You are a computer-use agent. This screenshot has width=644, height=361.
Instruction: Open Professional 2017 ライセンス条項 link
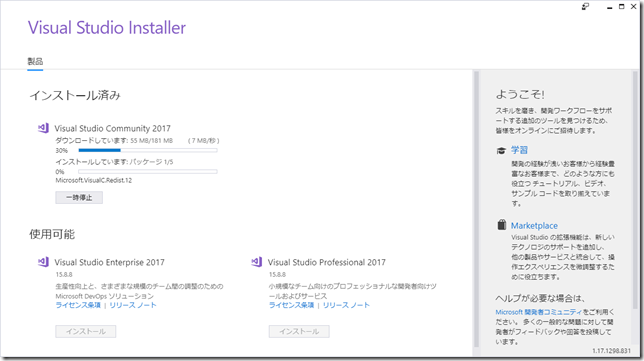click(x=292, y=305)
